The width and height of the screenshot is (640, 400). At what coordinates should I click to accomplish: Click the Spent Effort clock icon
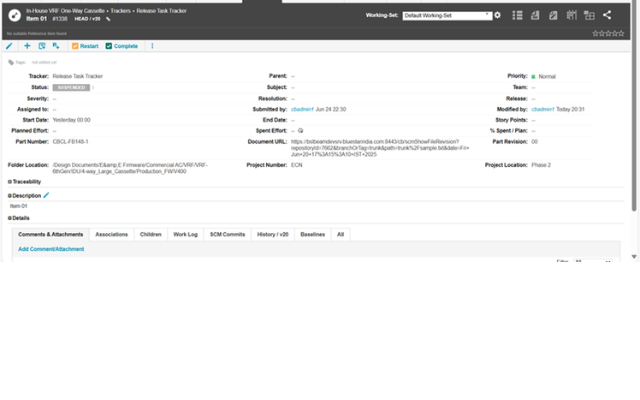pos(300,131)
